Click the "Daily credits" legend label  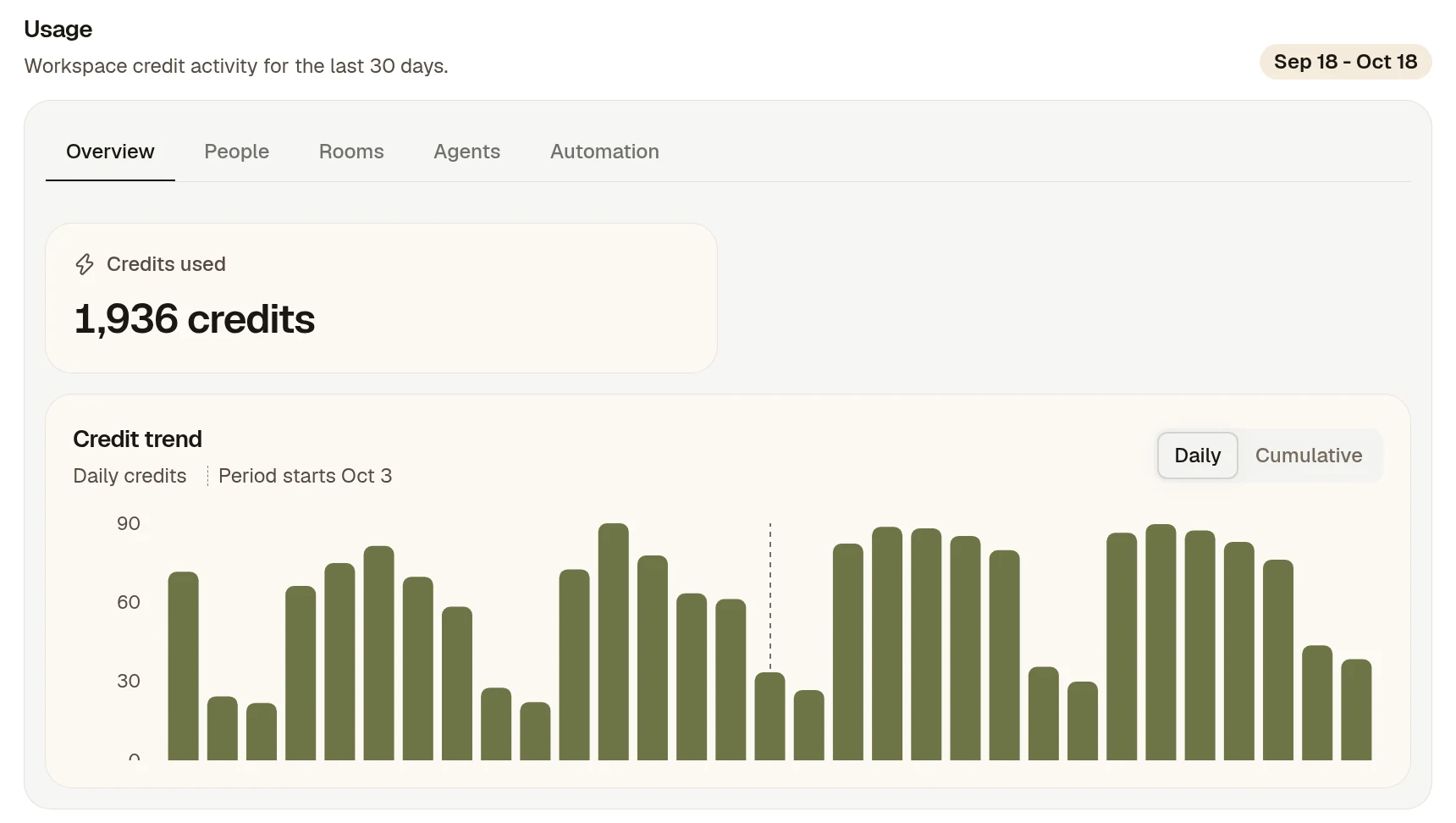pos(130,476)
